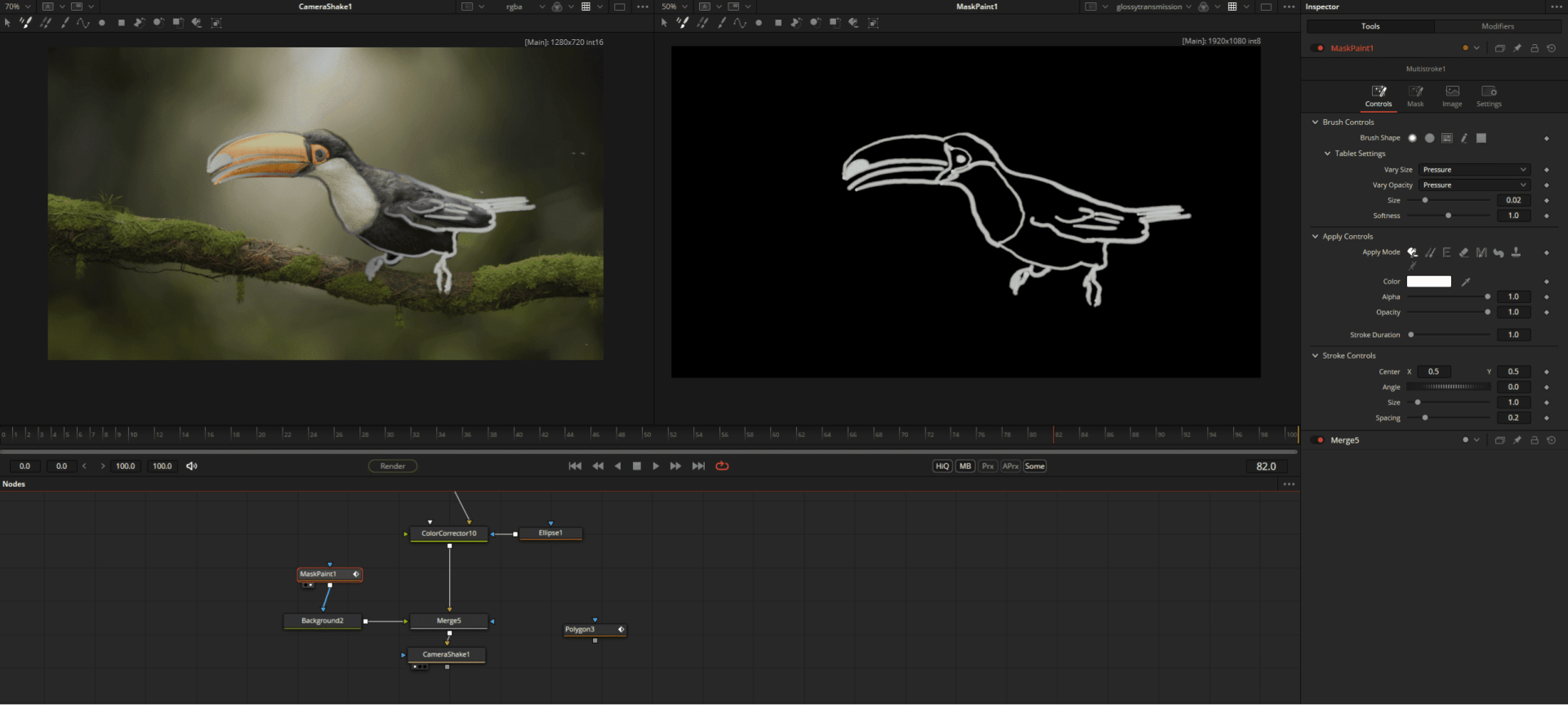Pick color with the eyedropper next to Color
The image size is (1568, 705).
click(1466, 282)
